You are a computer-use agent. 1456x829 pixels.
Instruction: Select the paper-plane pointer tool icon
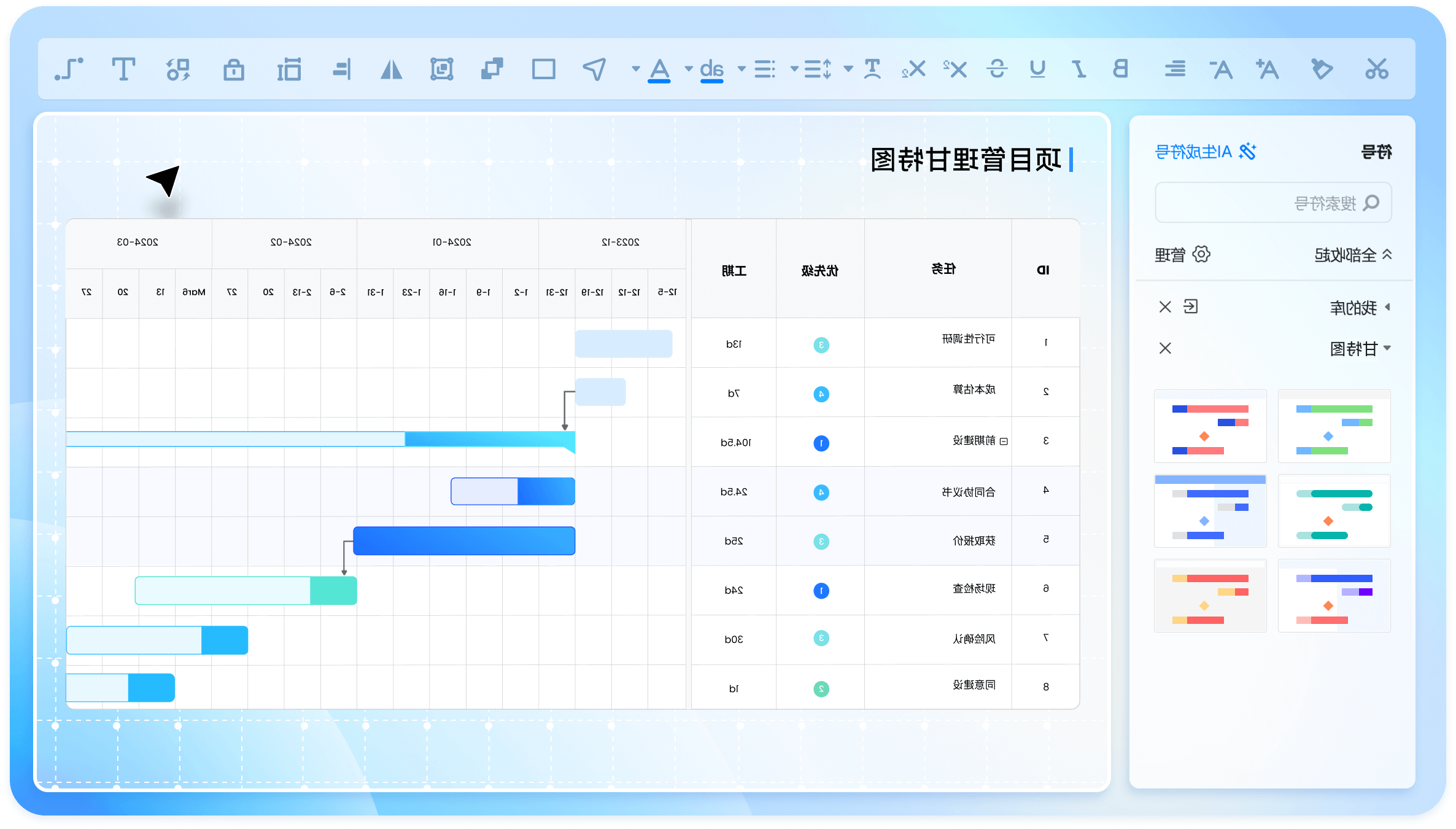[x=594, y=69]
